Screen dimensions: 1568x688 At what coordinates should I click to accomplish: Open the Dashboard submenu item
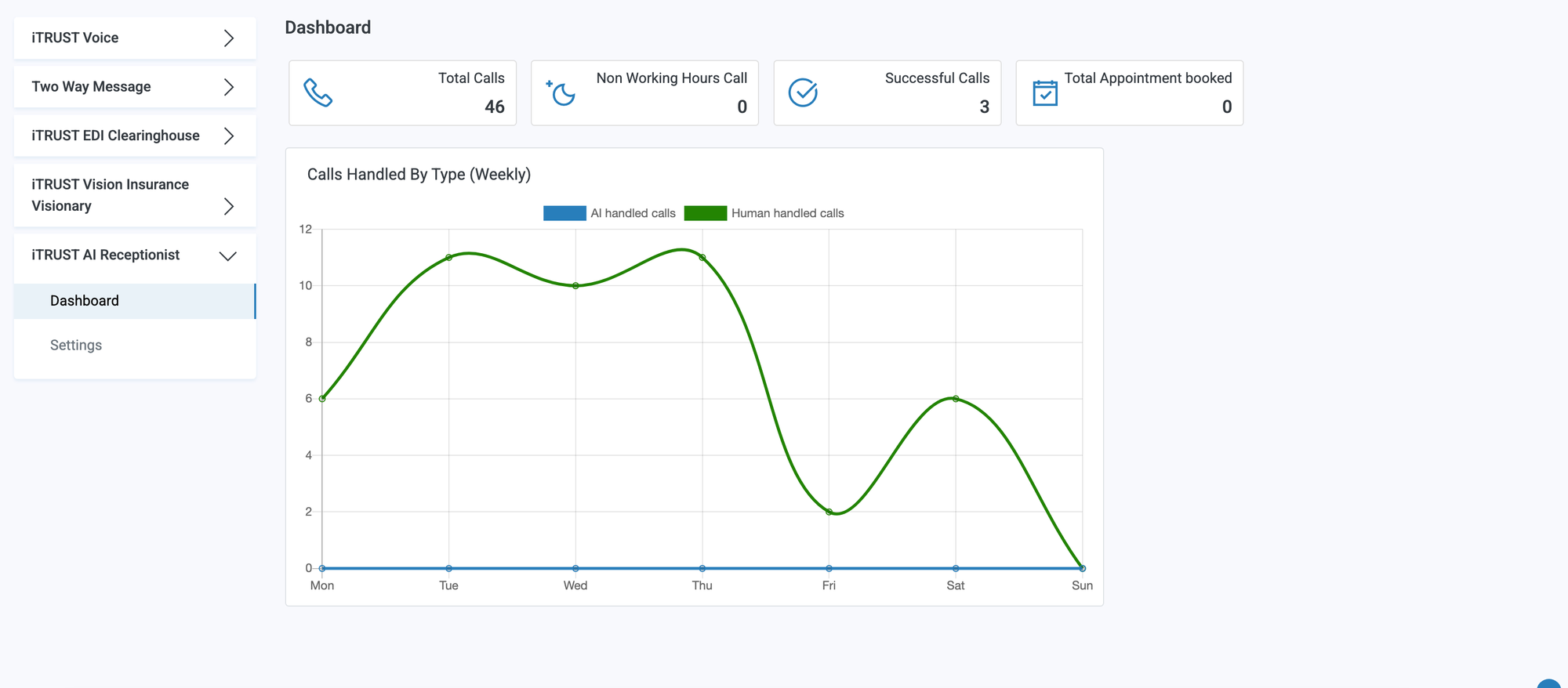pyautogui.click(x=85, y=301)
